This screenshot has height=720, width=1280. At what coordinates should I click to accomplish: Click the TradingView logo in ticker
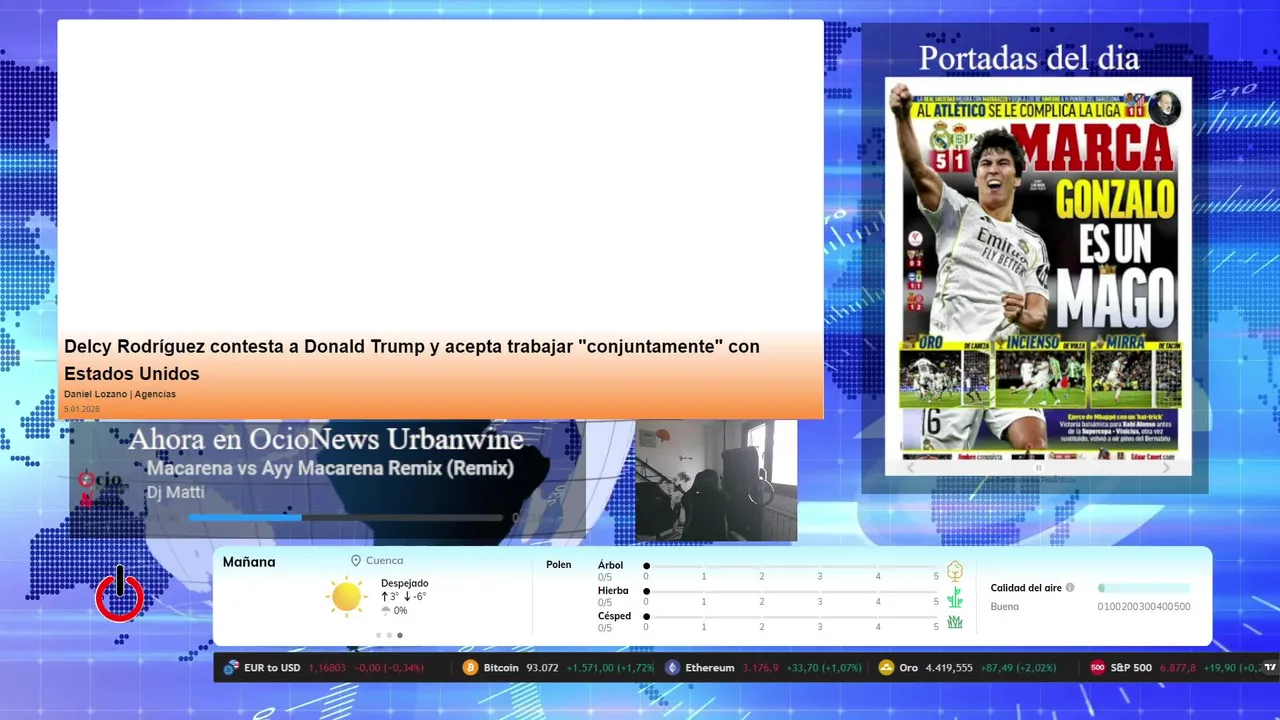pos(1270,668)
